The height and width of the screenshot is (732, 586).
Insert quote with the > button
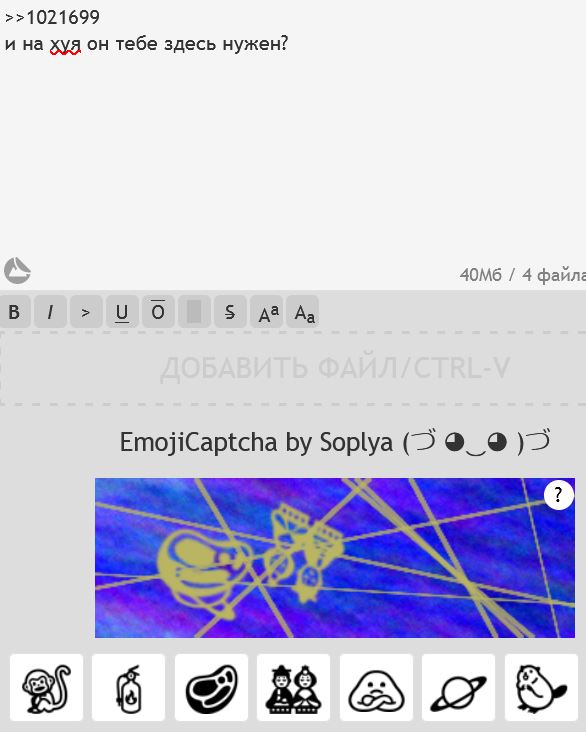[x=86, y=311]
